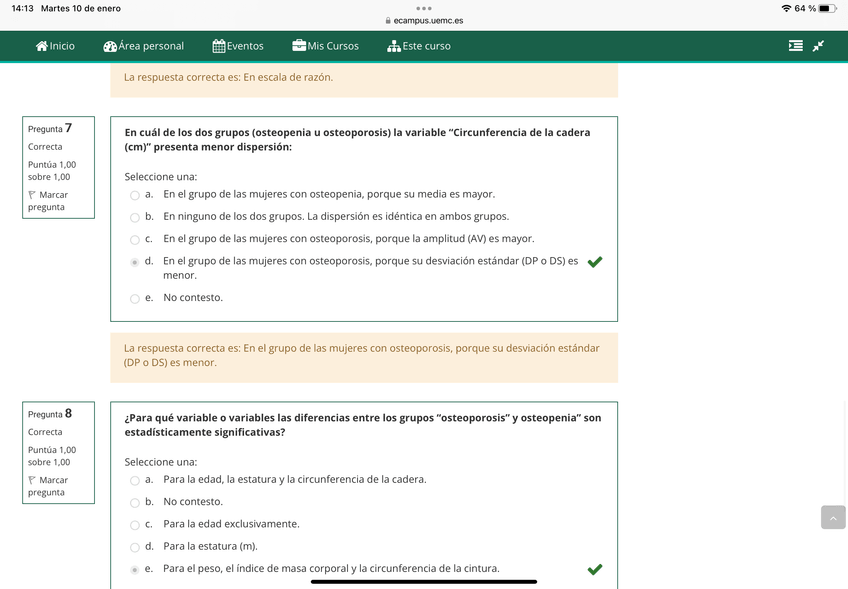Flag question 7 with Marcar pregunta
The image size is (848, 589).
click(47, 201)
